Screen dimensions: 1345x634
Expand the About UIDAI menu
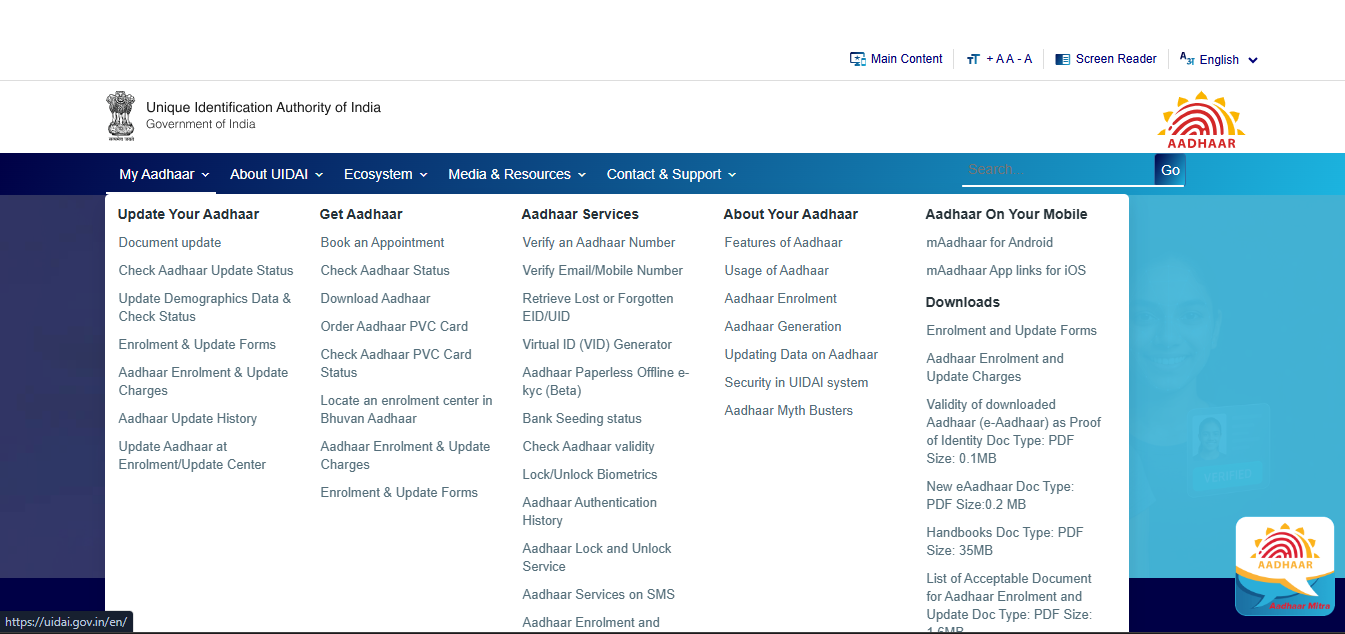click(276, 174)
